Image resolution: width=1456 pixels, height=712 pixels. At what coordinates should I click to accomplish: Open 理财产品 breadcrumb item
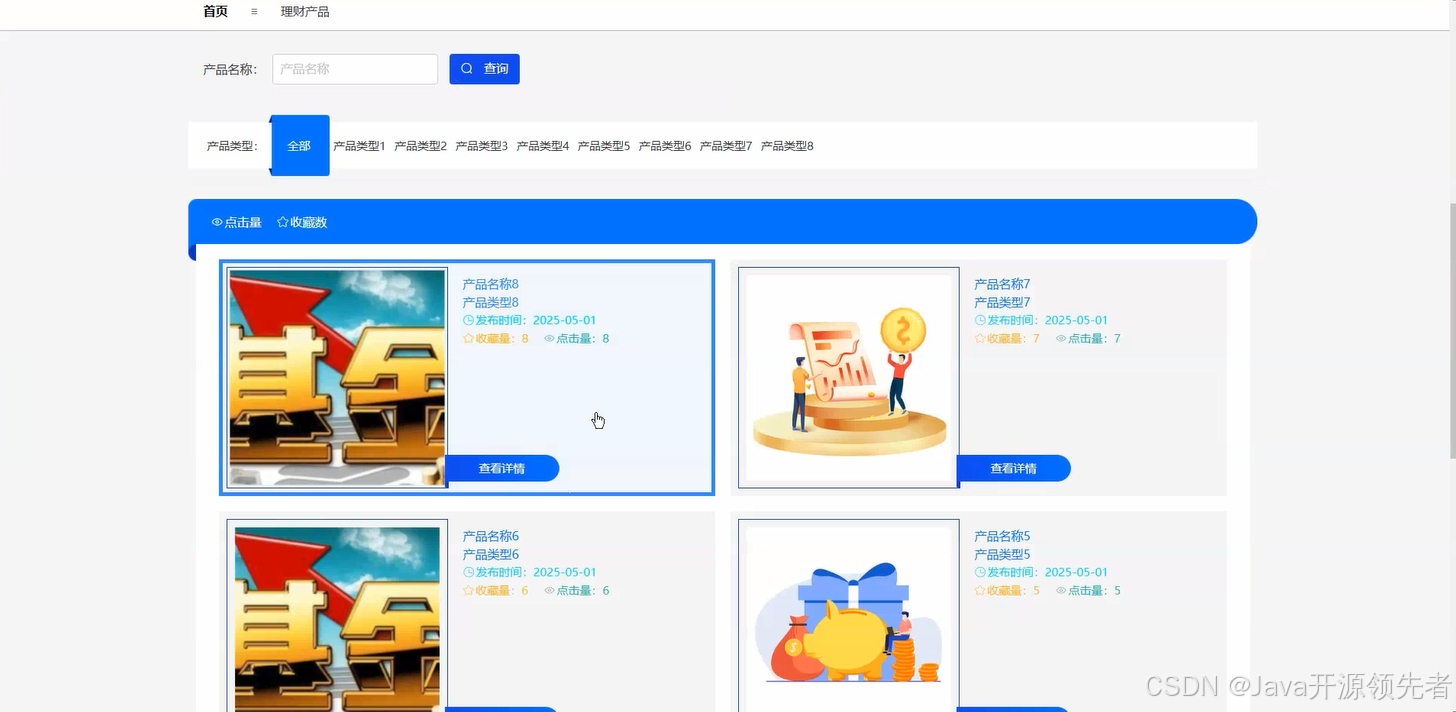click(x=305, y=12)
